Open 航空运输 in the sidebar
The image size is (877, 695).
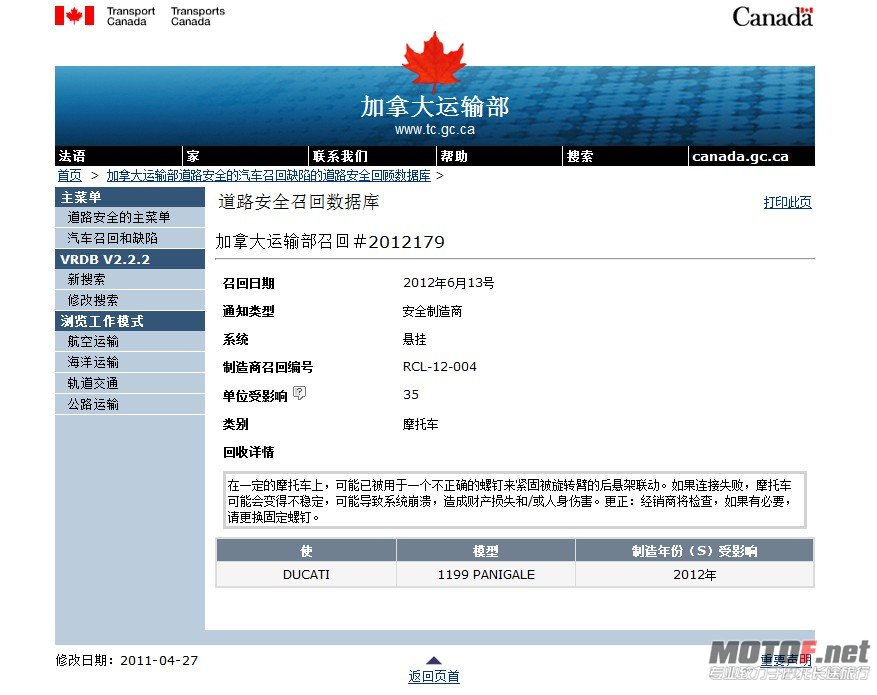click(92, 342)
